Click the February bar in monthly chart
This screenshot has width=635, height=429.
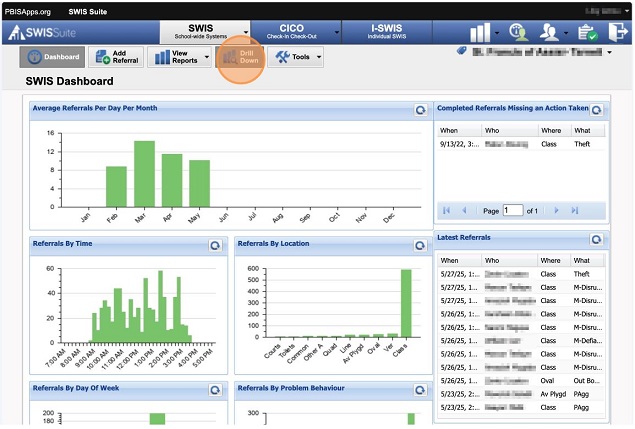(x=116, y=187)
